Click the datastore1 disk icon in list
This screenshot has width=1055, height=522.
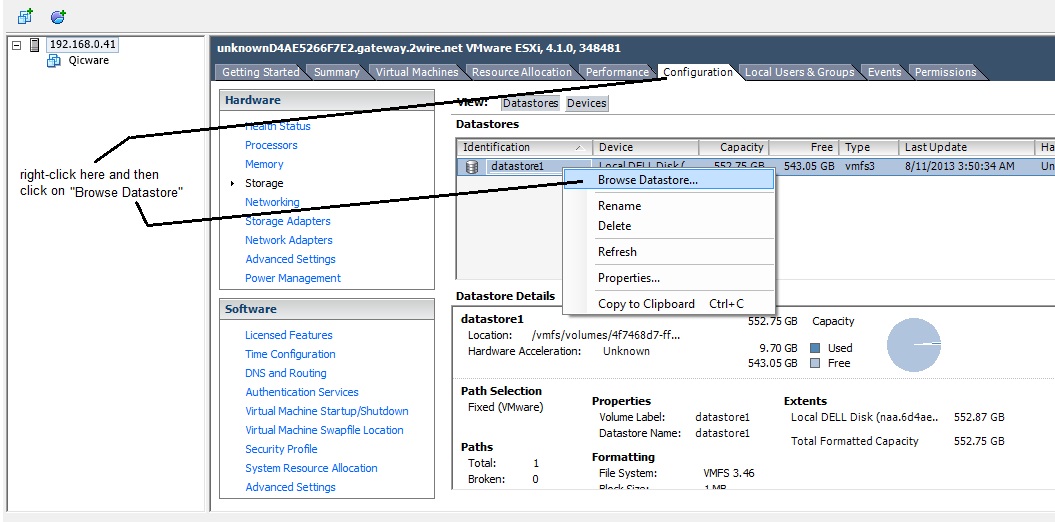(x=472, y=167)
